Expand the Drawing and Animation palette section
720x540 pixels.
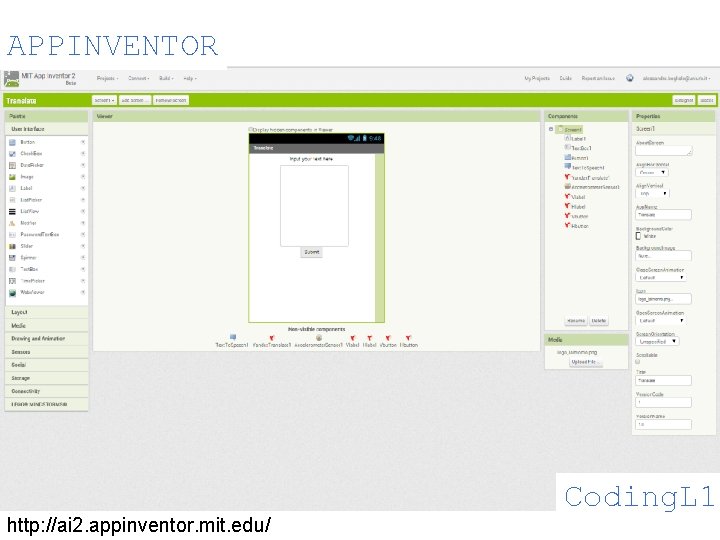pyautogui.click(x=46, y=338)
